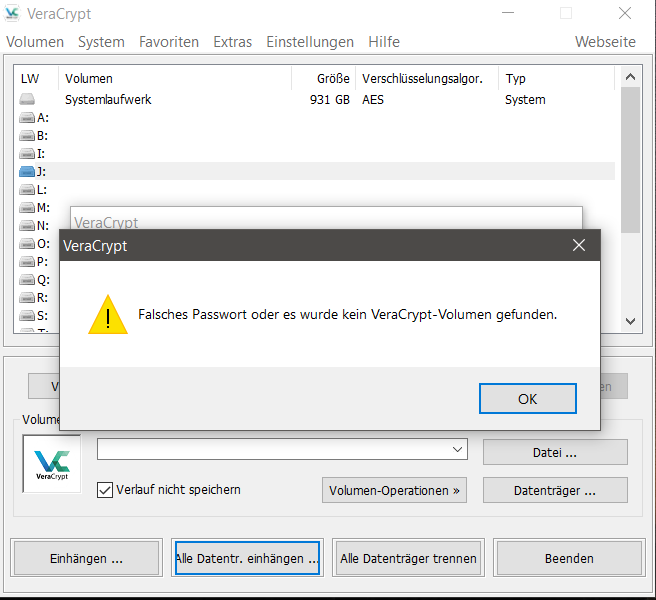Click the Webseite link
The width and height of the screenshot is (656, 600).
pyautogui.click(x=605, y=42)
